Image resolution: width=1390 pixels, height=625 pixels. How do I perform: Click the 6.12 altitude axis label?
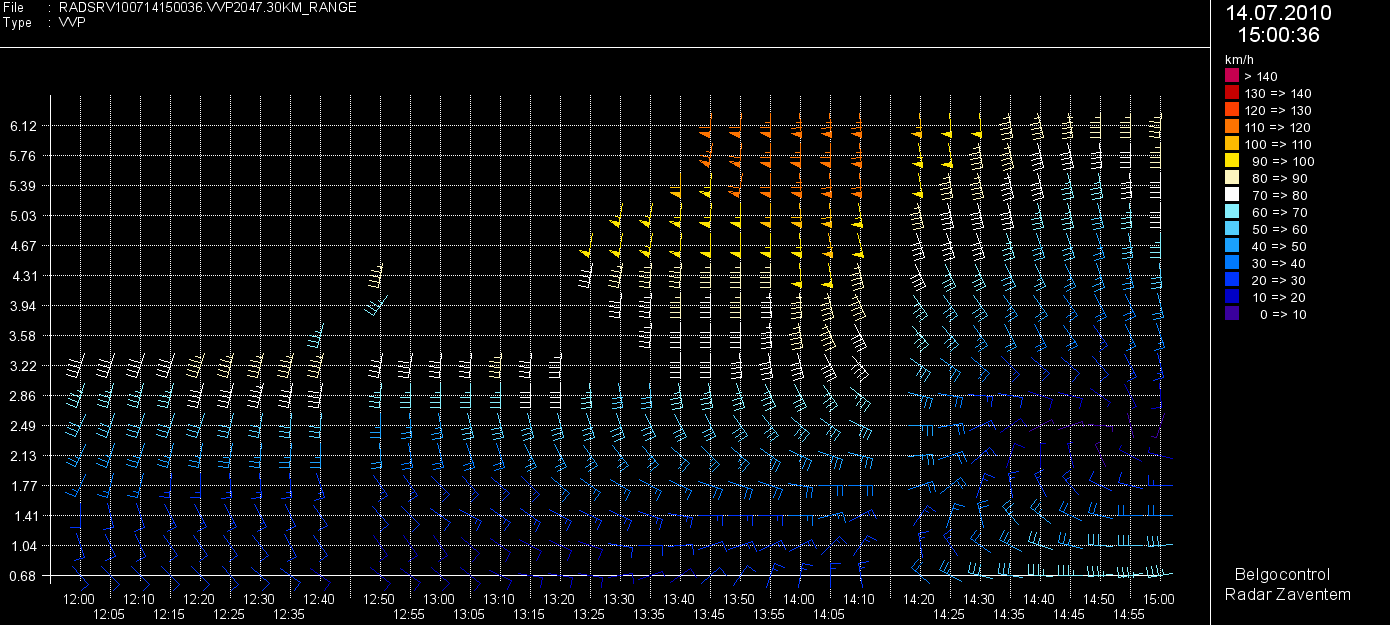point(21,126)
